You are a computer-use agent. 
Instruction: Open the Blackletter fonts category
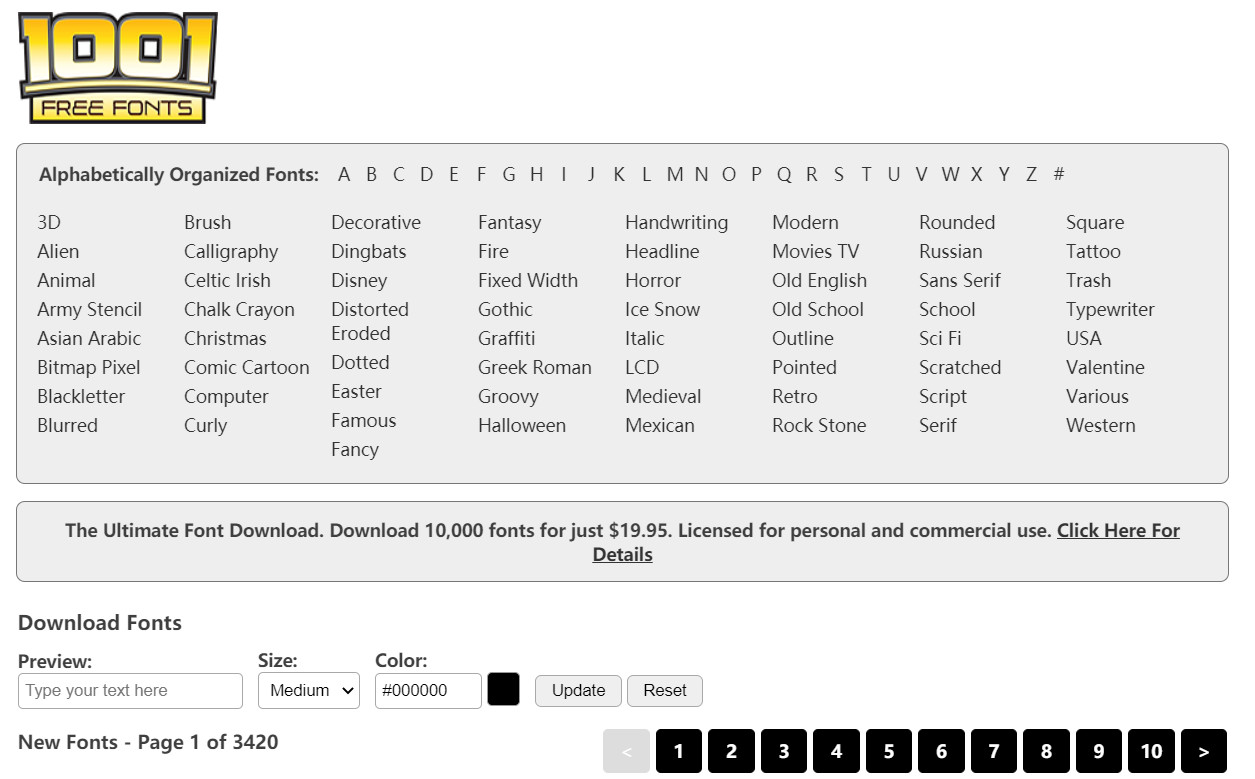(81, 396)
